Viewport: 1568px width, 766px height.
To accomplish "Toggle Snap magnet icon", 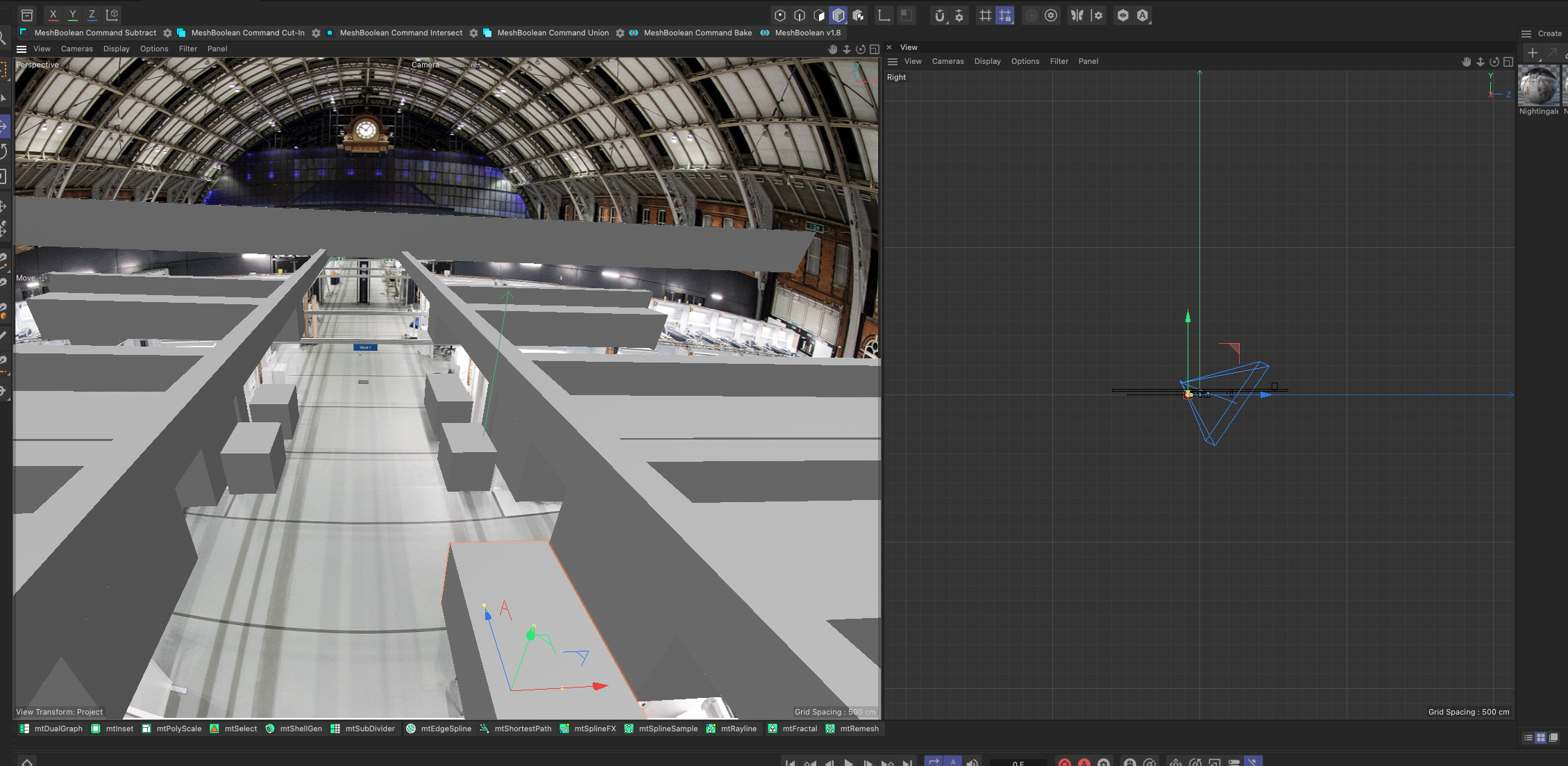I will pos(940,15).
